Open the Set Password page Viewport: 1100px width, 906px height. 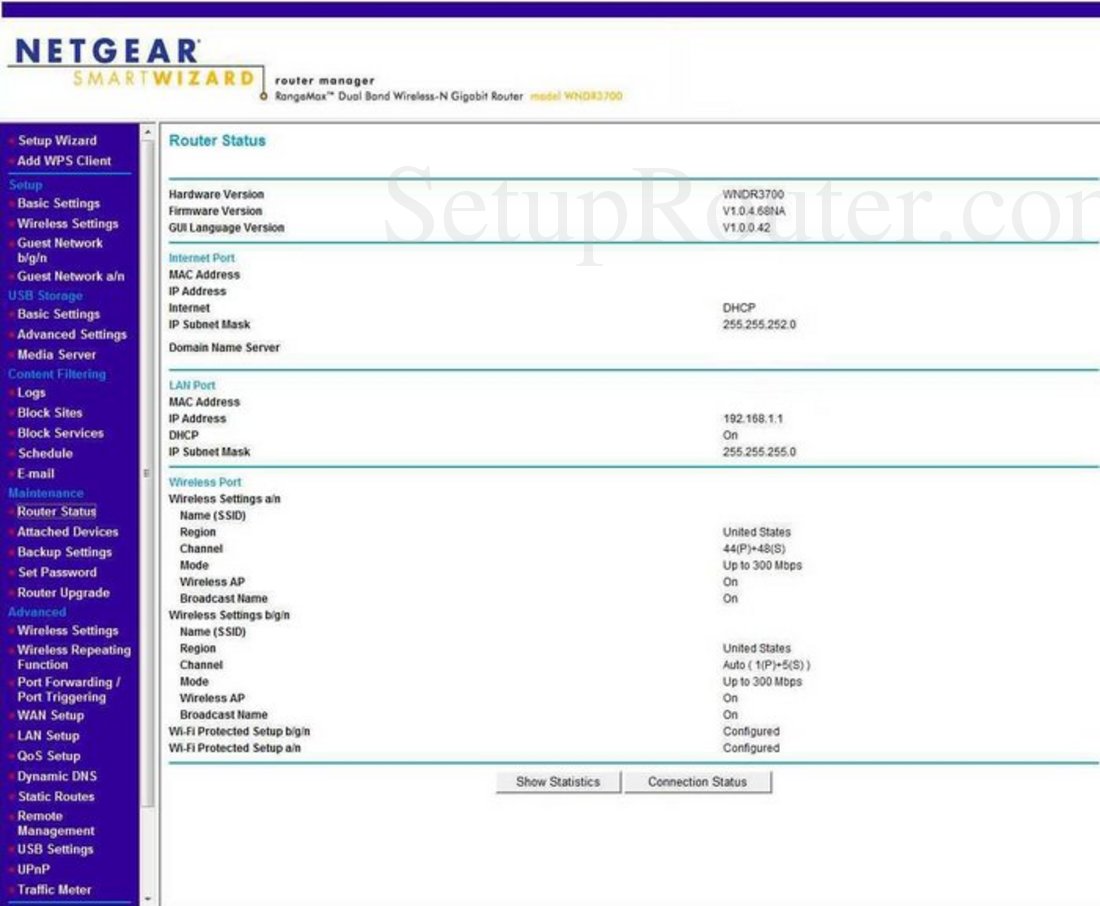[55, 573]
